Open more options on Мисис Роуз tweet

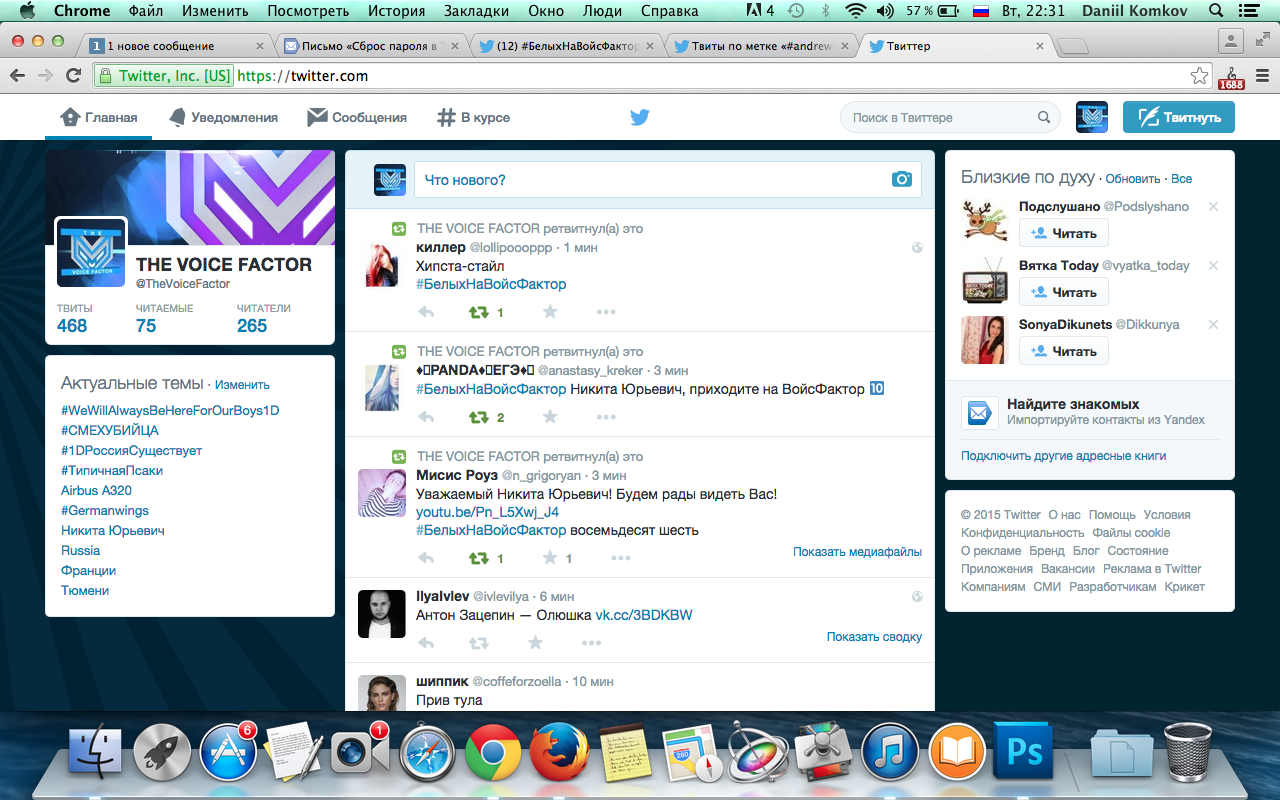620,558
